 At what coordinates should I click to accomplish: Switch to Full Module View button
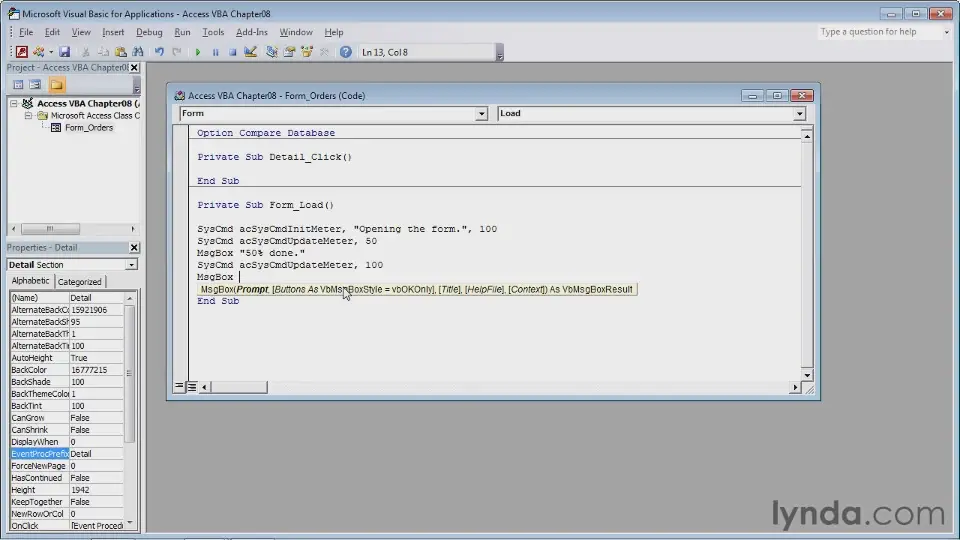pyautogui.click(x=191, y=386)
